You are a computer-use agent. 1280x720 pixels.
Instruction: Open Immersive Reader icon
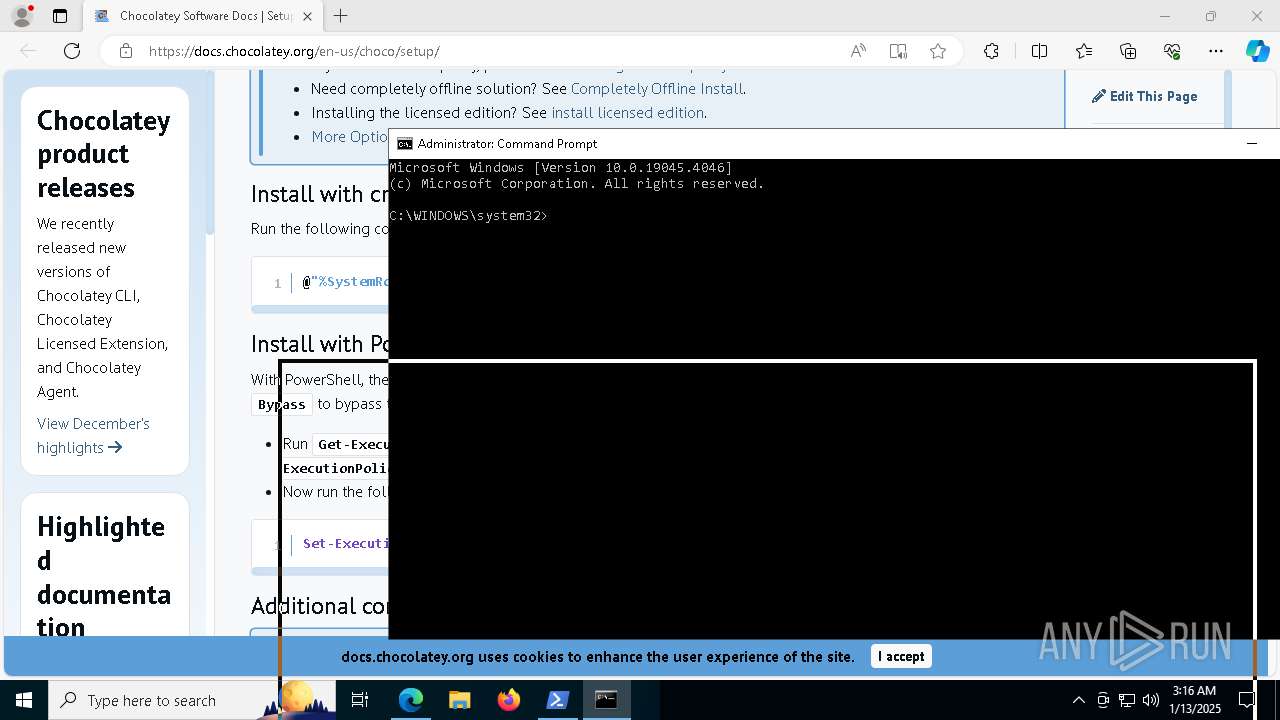pos(898,51)
